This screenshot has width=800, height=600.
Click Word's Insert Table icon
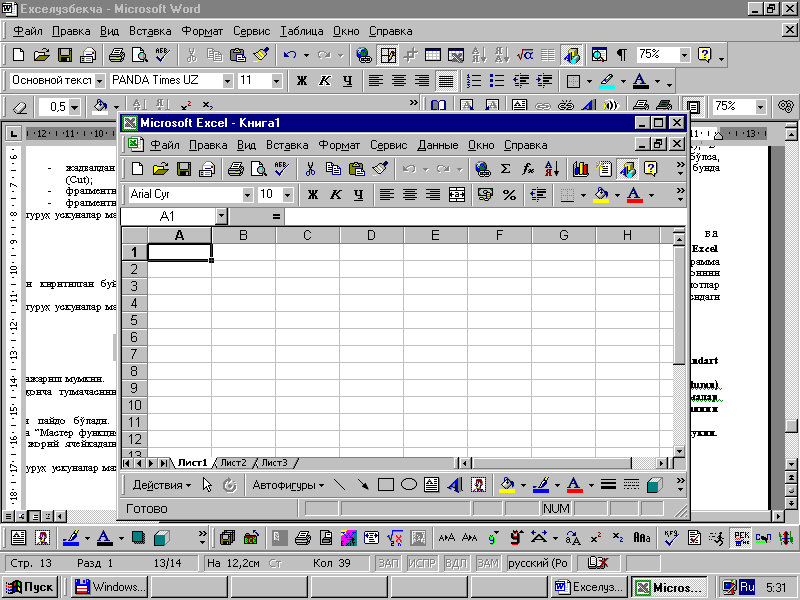(x=433, y=55)
